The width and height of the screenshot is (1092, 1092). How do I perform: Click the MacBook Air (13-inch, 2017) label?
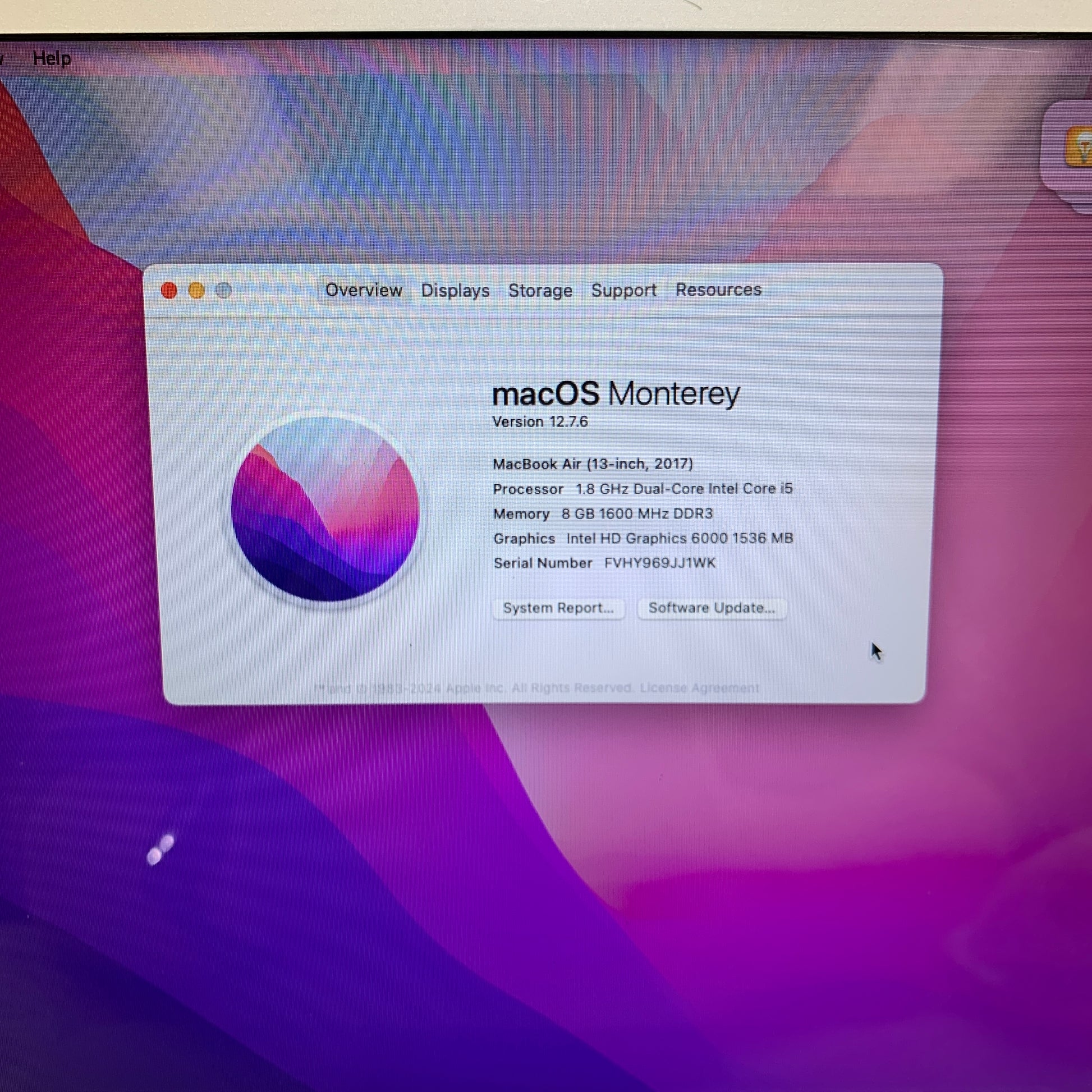pos(593,464)
